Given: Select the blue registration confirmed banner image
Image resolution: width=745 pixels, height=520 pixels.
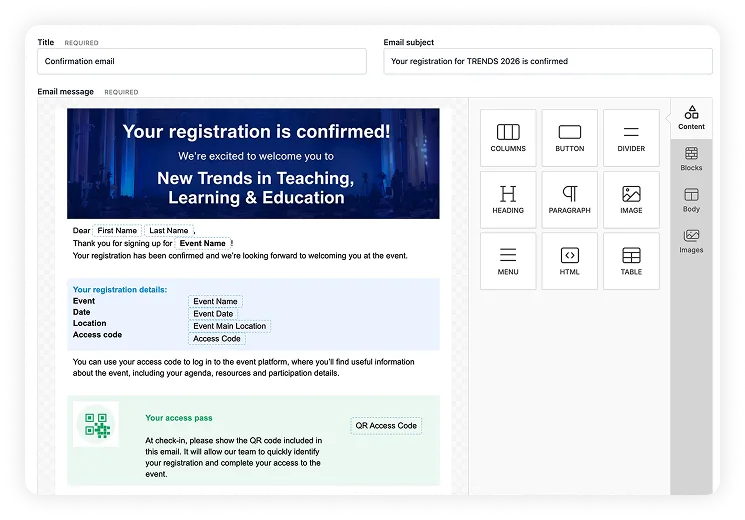Looking at the screenshot, I should [253, 164].
